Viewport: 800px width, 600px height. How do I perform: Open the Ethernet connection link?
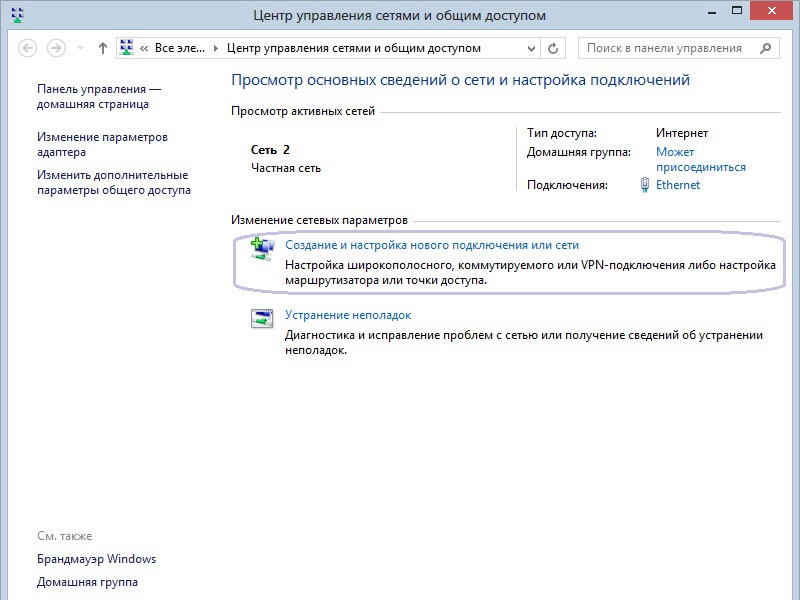click(x=678, y=185)
